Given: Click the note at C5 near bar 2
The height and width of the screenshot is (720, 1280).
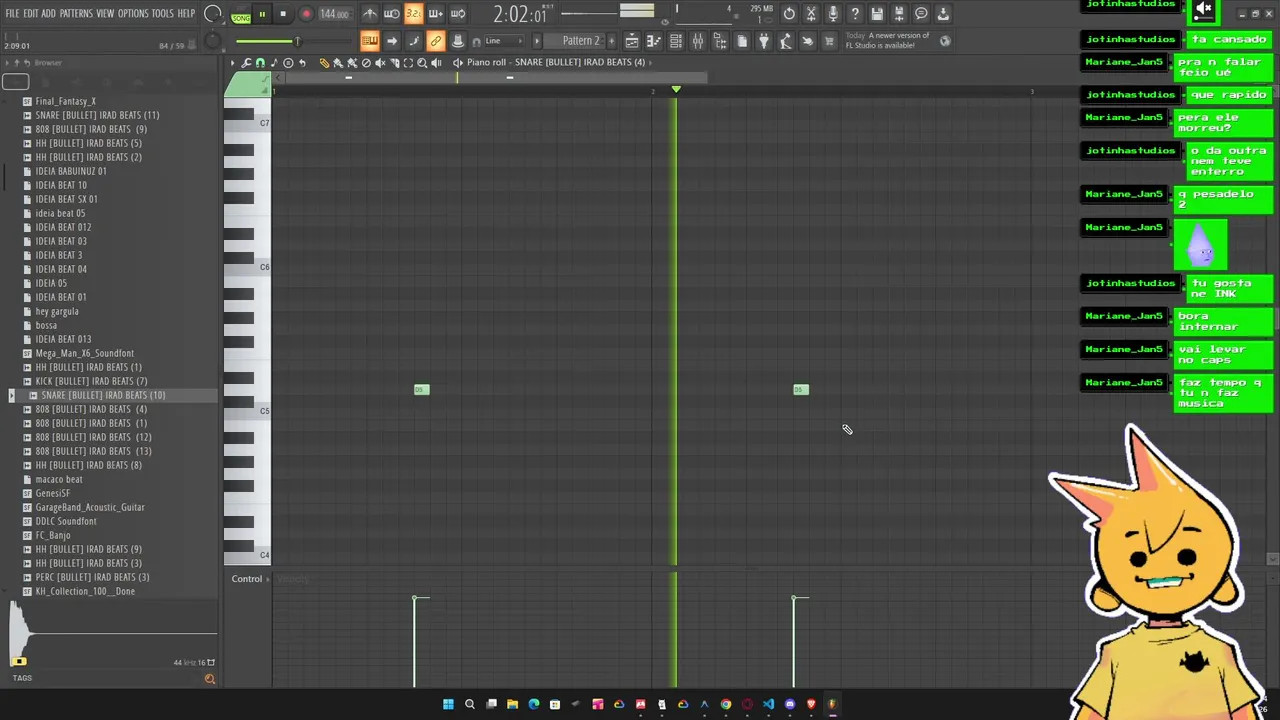Looking at the screenshot, I should (801, 389).
